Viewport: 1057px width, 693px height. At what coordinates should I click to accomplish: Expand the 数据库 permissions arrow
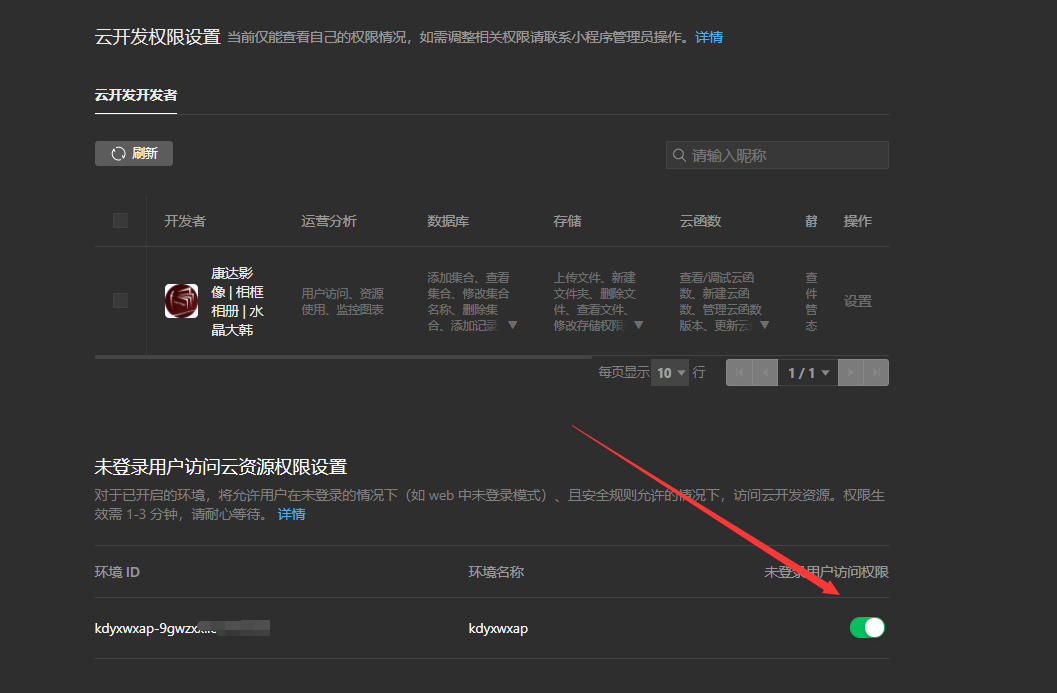point(512,325)
